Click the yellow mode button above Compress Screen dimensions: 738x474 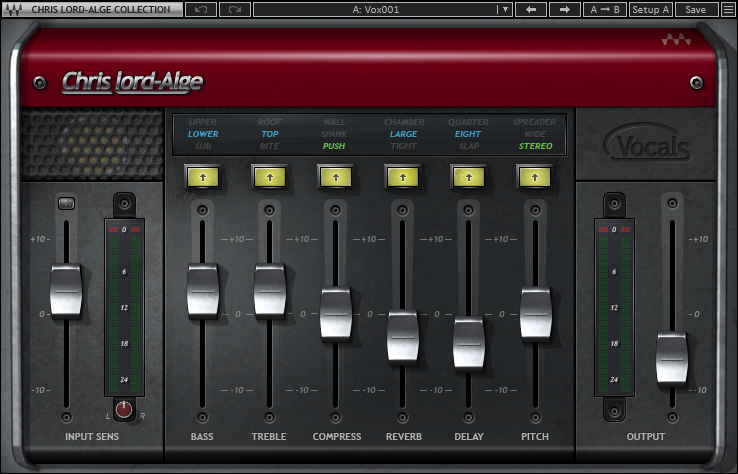point(336,178)
